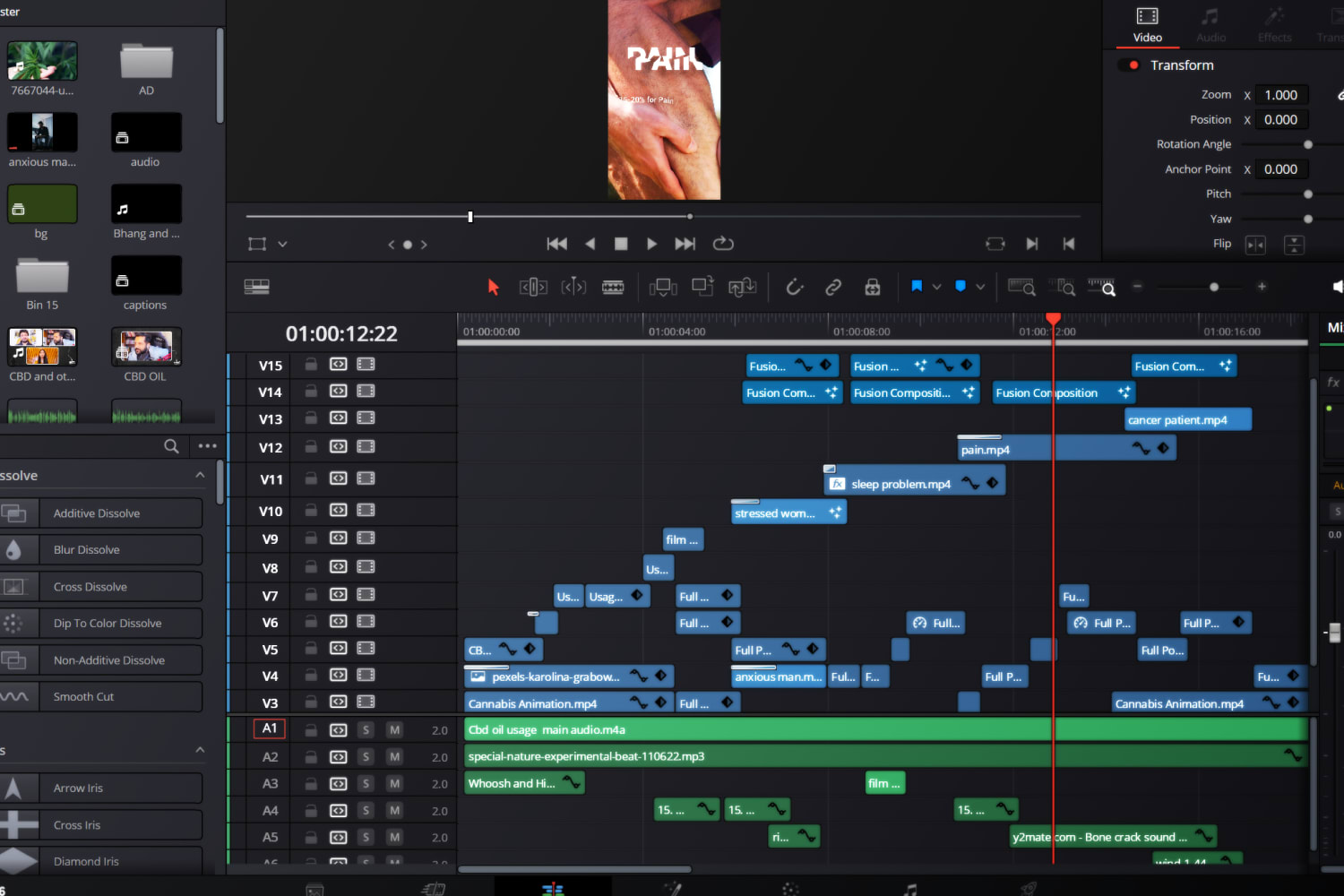Viewport: 1344px width, 896px height.
Task: Switch to the Audio inspector tab
Action: 1210,25
